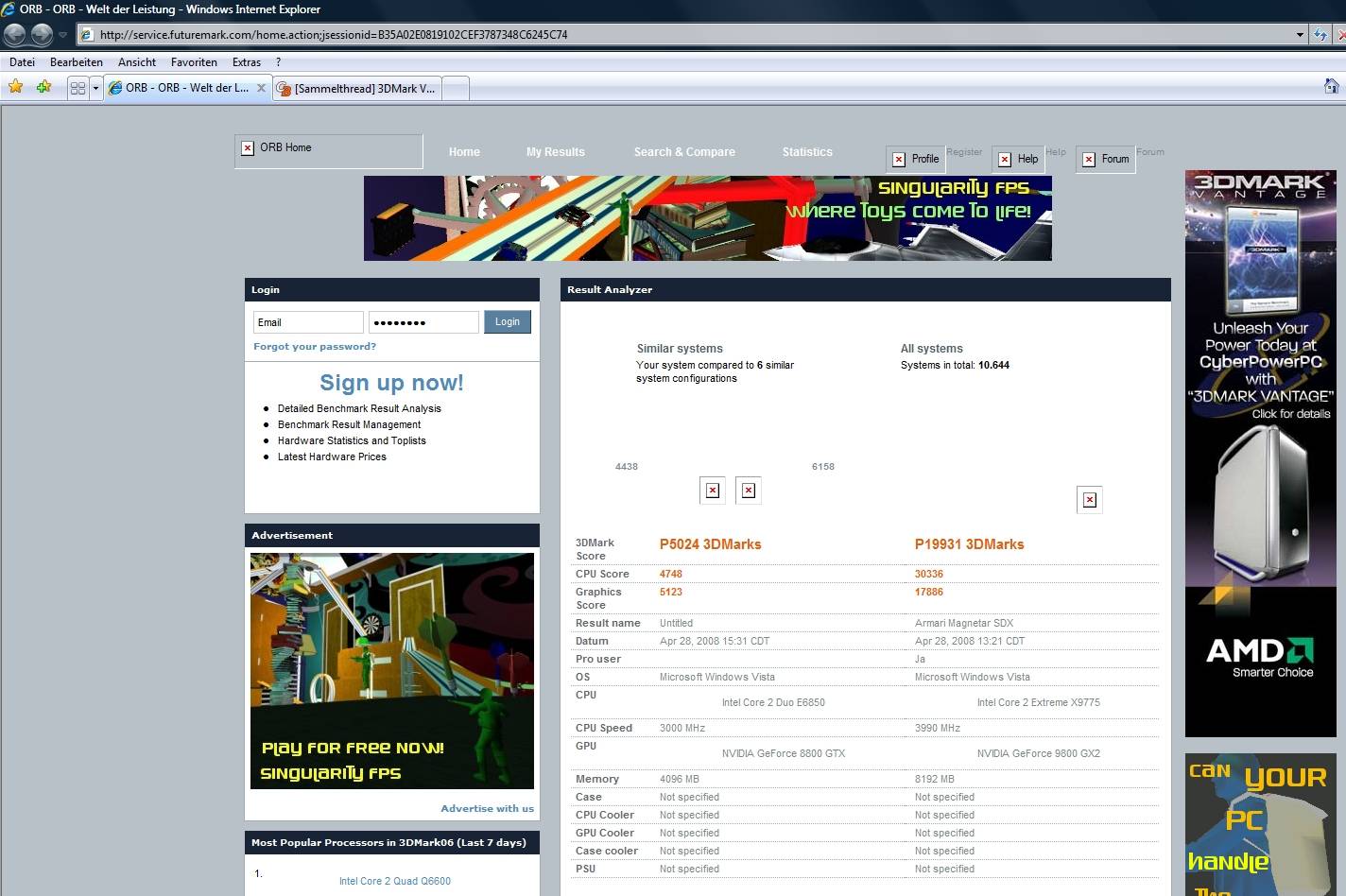Image resolution: width=1346 pixels, height=896 pixels.
Task: Click the Forgot your password? link
Action: [x=315, y=347]
